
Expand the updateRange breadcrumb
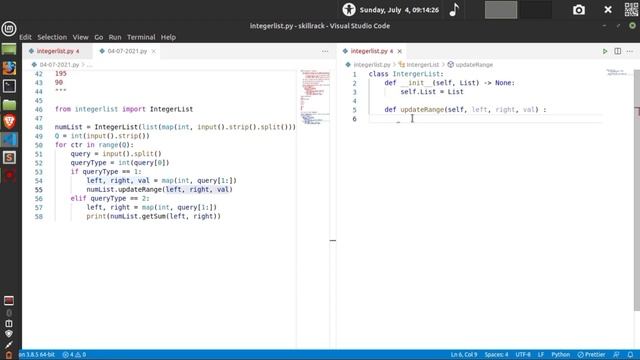tap(473, 65)
